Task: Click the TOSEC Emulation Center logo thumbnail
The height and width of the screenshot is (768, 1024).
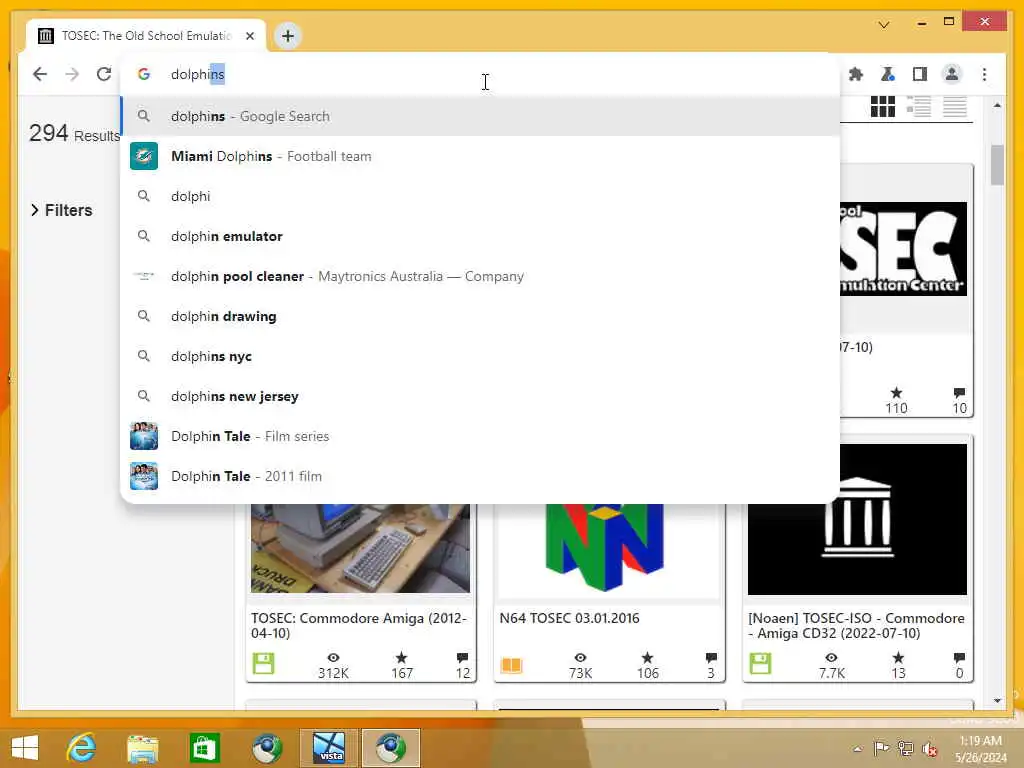Action: pyautogui.click(x=903, y=249)
